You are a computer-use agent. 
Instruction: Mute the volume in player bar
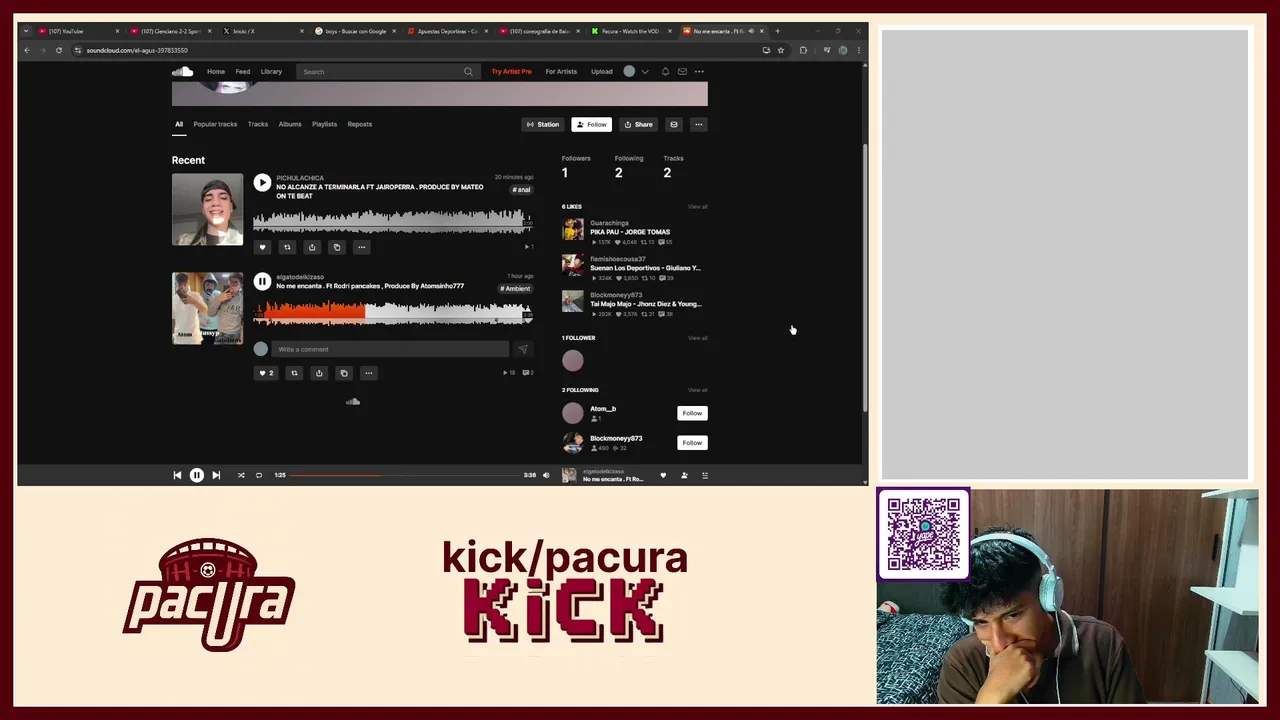(x=546, y=475)
